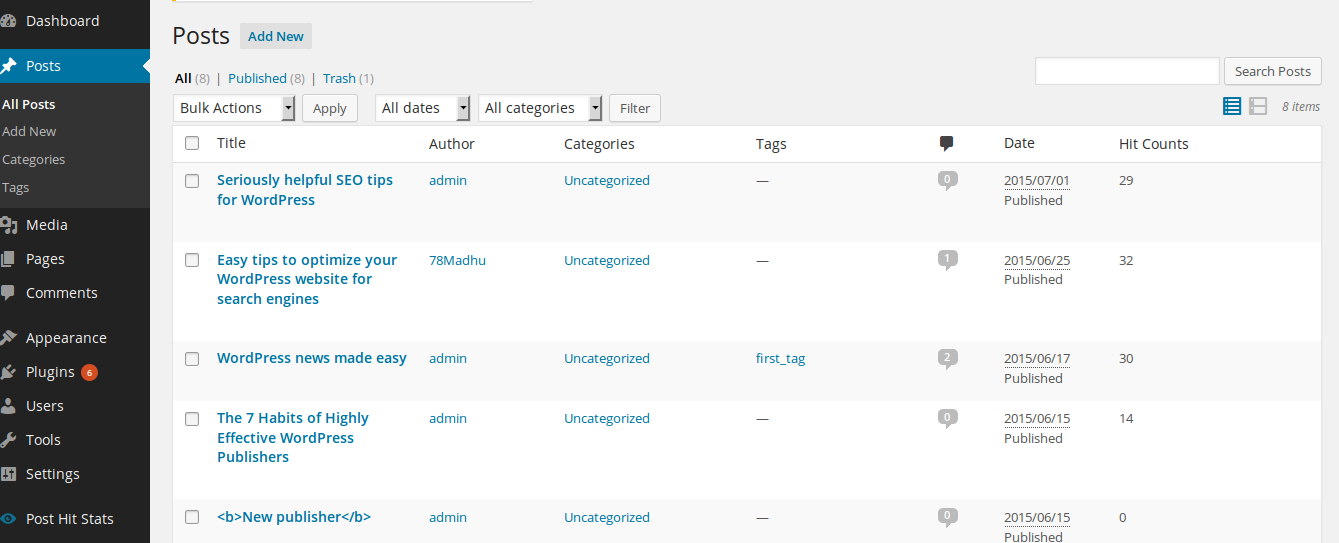1339x543 pixels.
Task: Focus the Search Posts text field
Action: [1127, 71]
